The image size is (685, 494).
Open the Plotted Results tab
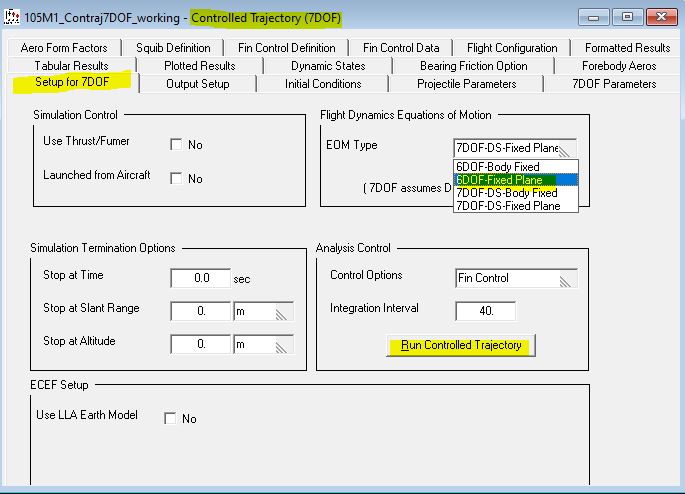click(200, 66)
